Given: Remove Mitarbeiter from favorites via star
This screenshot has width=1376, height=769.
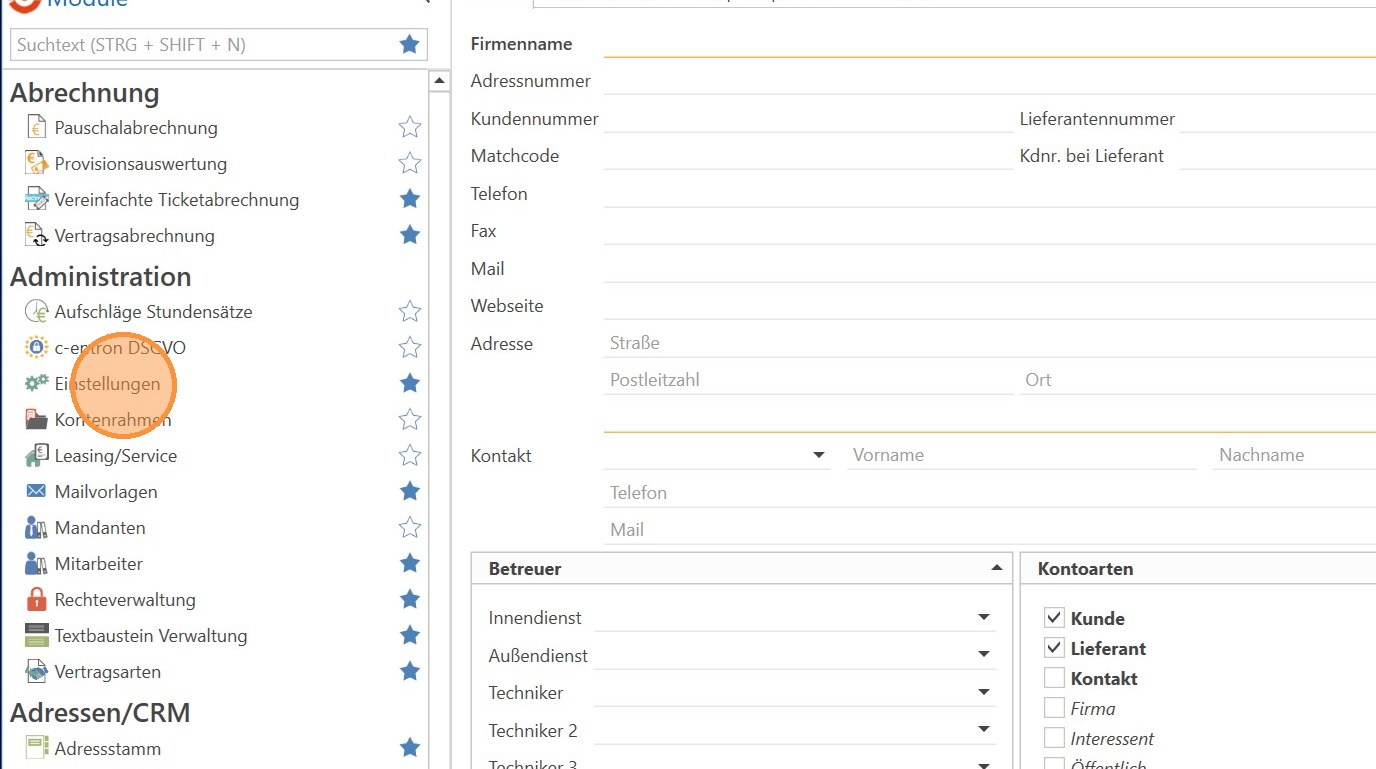Looking at the screenshot, I should tap(409, 564).
